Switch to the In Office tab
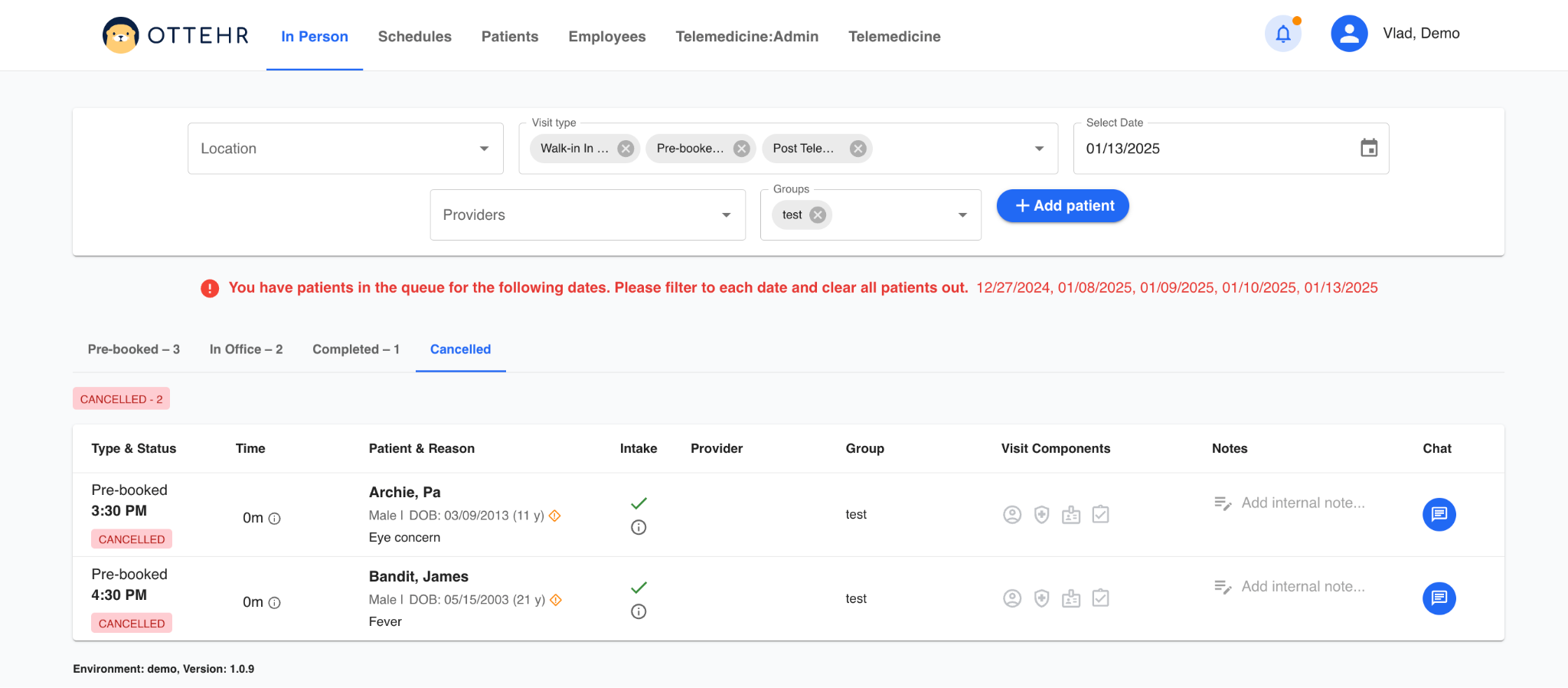 click(246, 349)
